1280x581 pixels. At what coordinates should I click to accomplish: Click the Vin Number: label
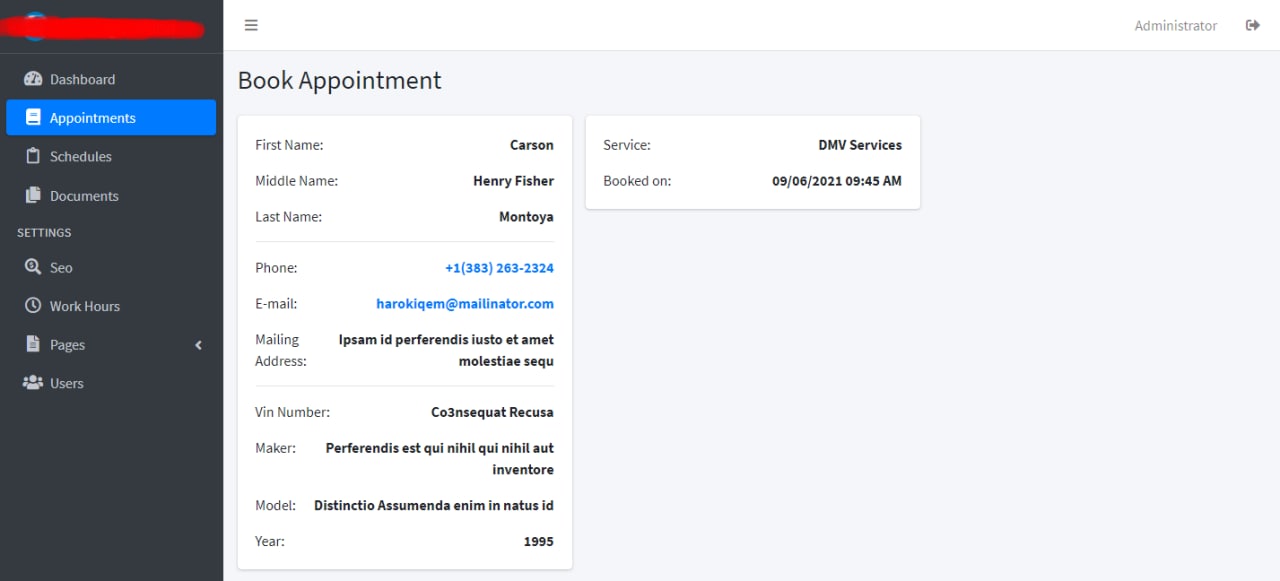[292, 412]
